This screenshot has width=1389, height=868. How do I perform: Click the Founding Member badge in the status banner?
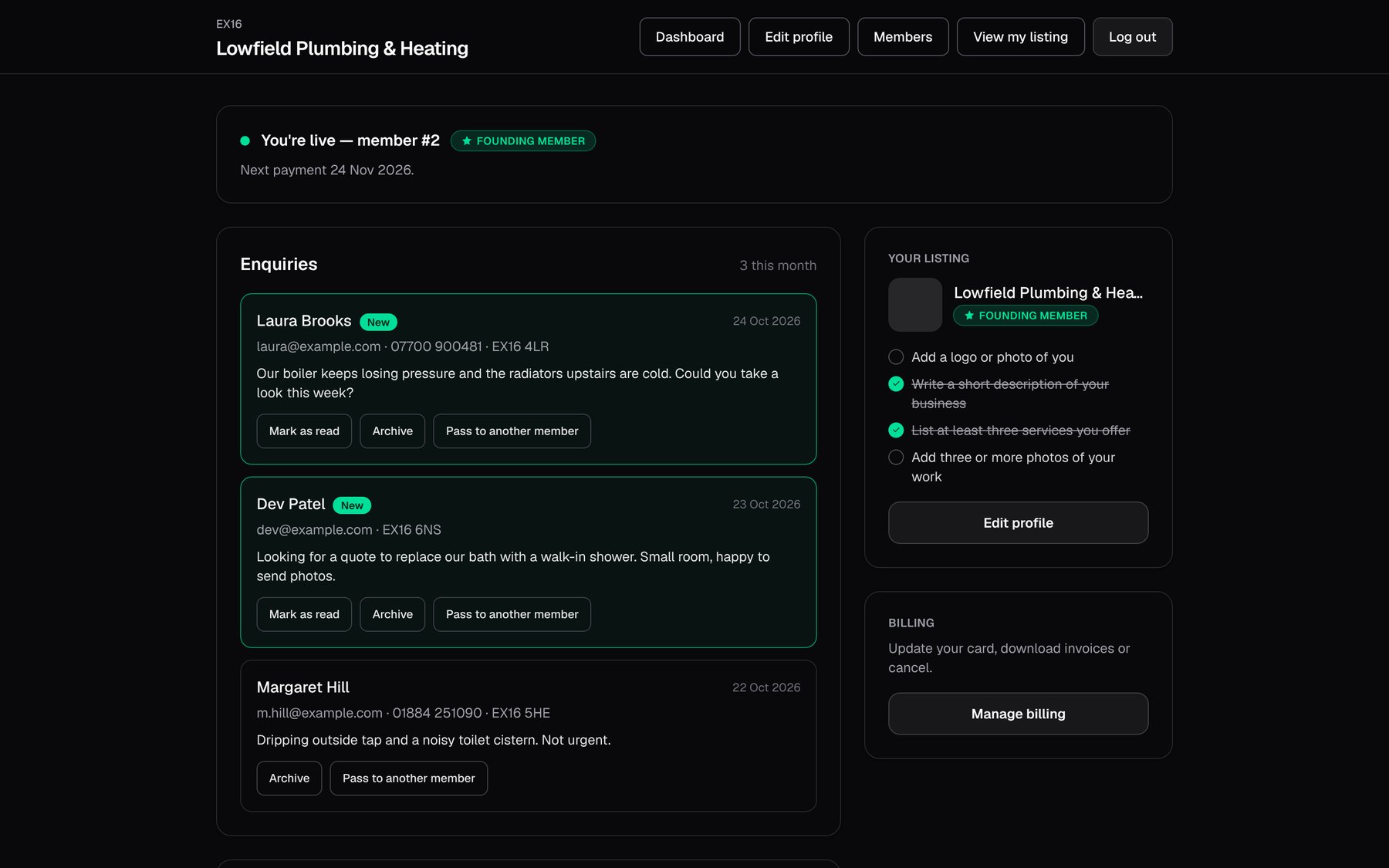click(x=523, y=141)
